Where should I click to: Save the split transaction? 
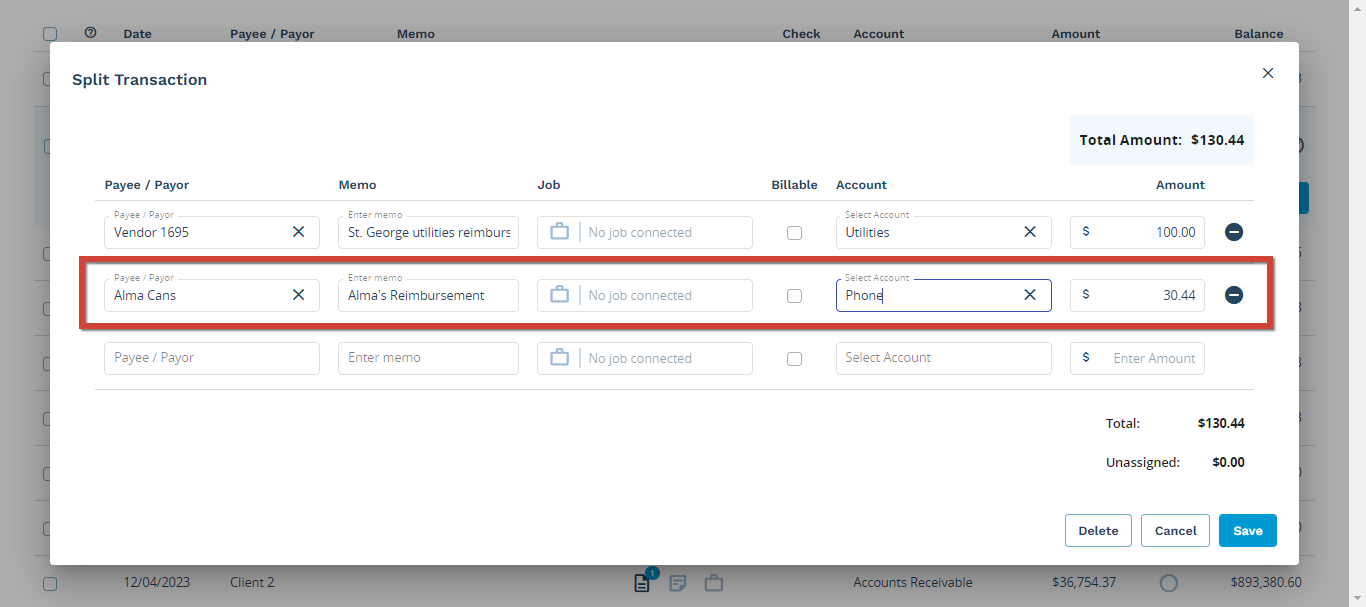pos(1247,531)
